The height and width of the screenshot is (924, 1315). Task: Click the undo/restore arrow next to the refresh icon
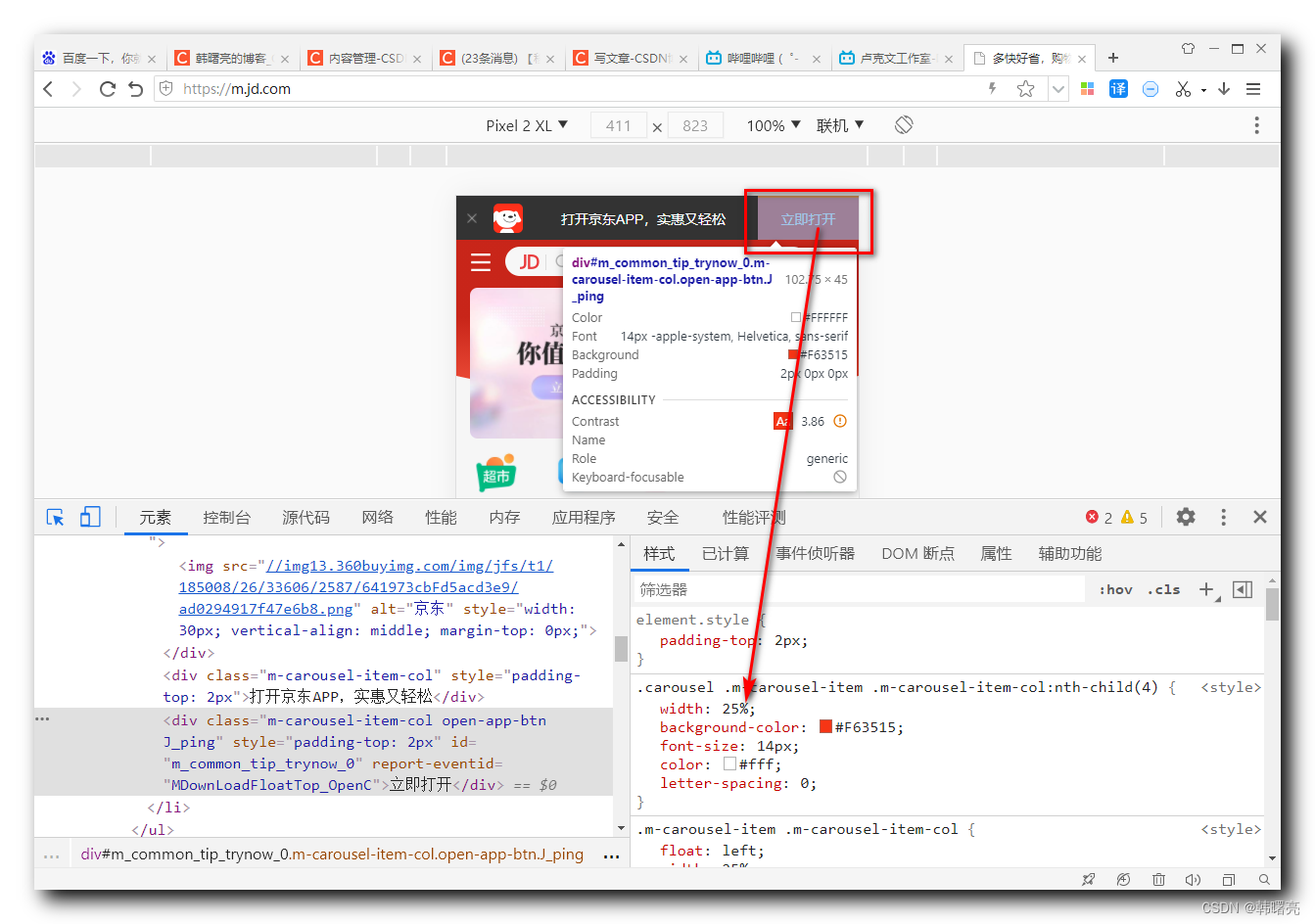pyautogui.click(x=136, y=89)
